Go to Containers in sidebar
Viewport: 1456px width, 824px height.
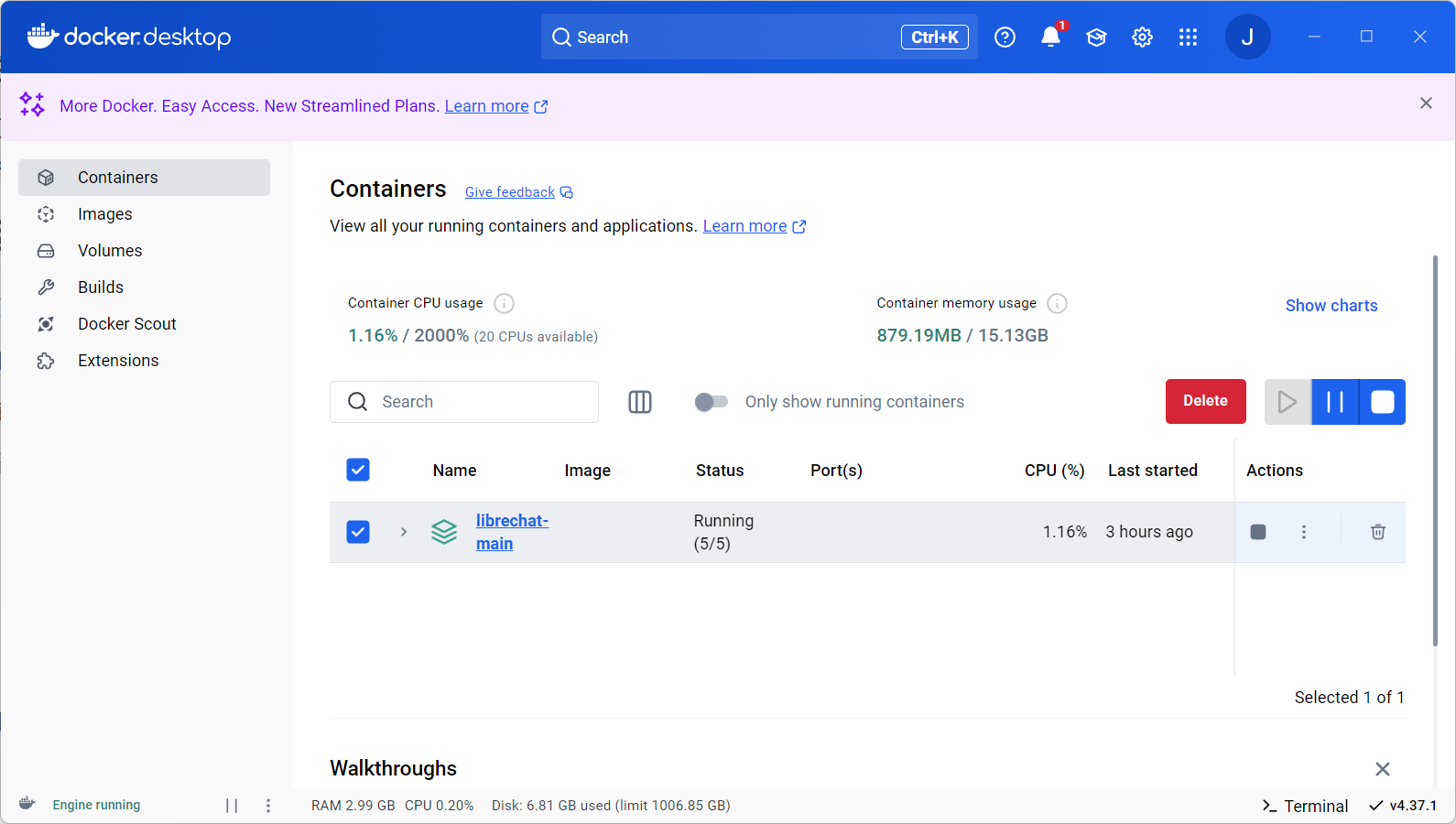144,178
